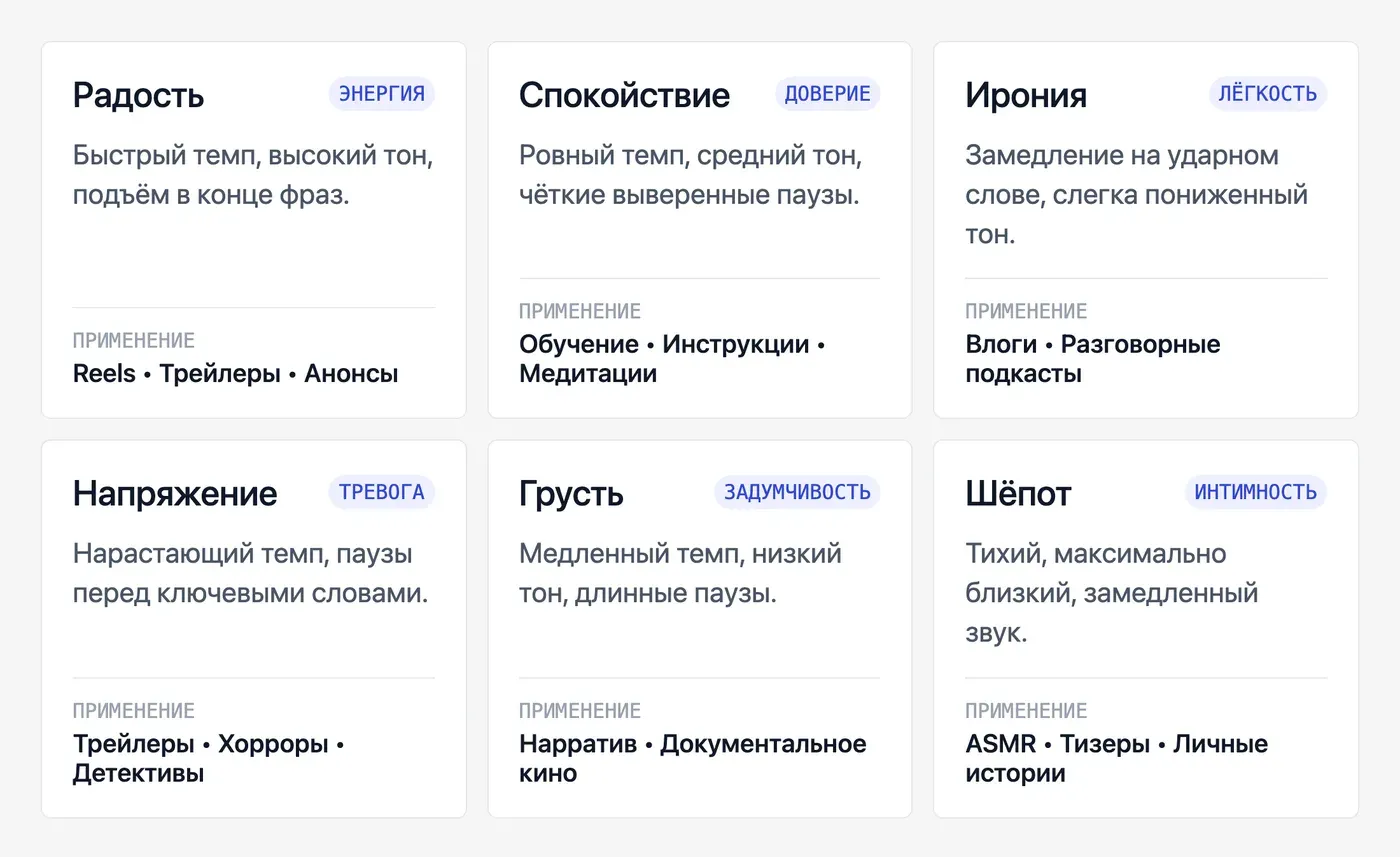Click the "ДОВЕРИЕ" badge
1400x857 pixels.
[827, 94]
